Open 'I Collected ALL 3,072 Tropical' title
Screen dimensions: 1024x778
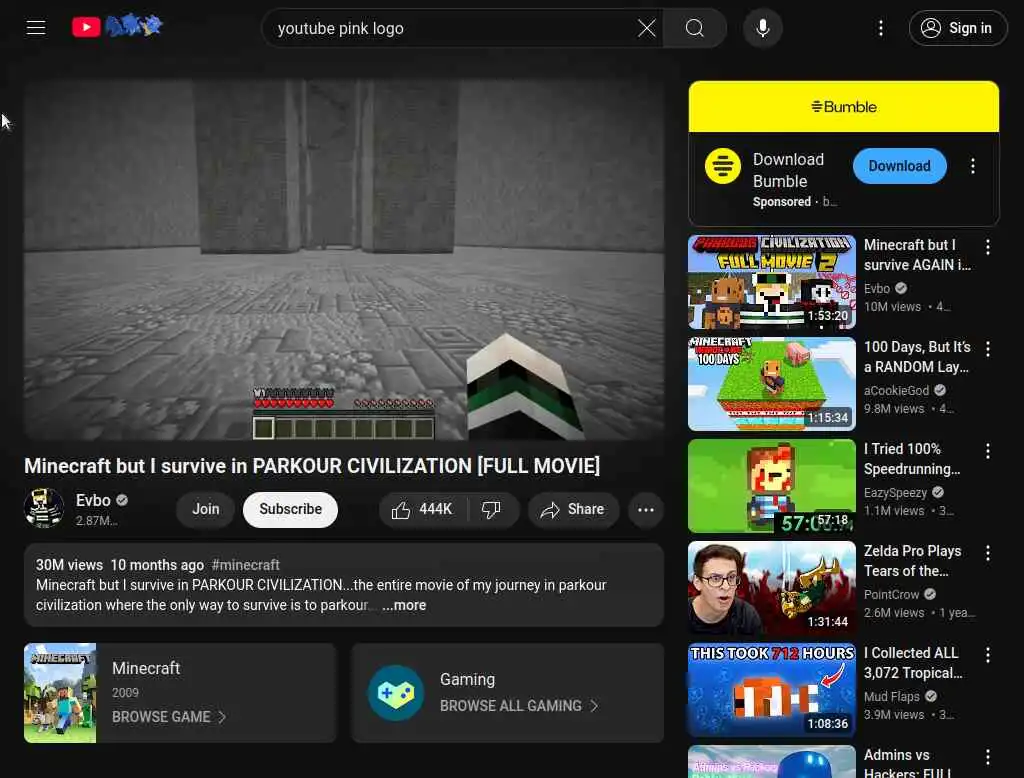coord(913,662)
